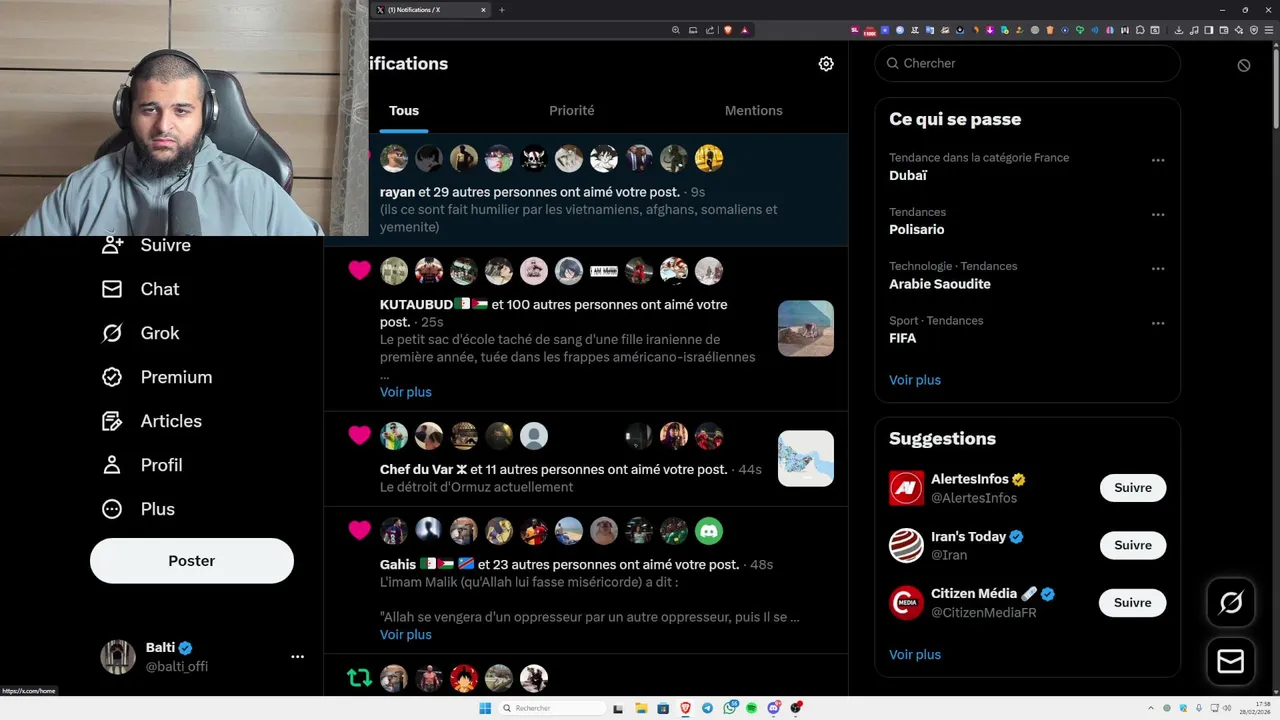Open the Polisario trend
The width and height of the screenshot is (1280, 720).
click(x=916, y=230)
